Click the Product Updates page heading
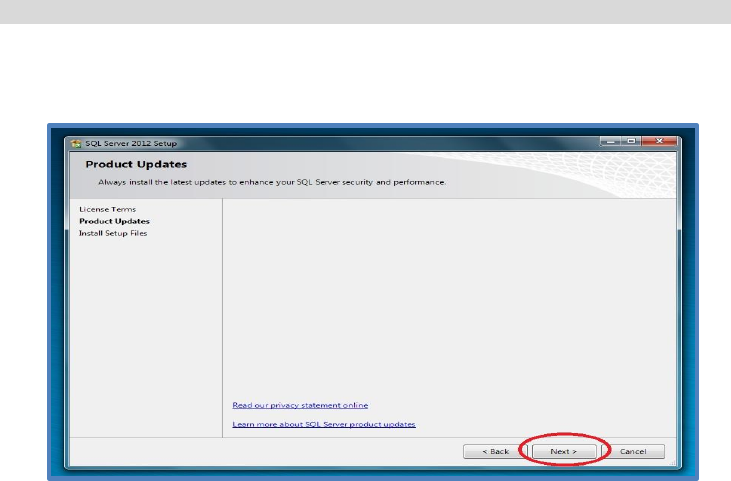Viewport: 731px width, 481px height. pyautogui.click(x=136, y=164)
